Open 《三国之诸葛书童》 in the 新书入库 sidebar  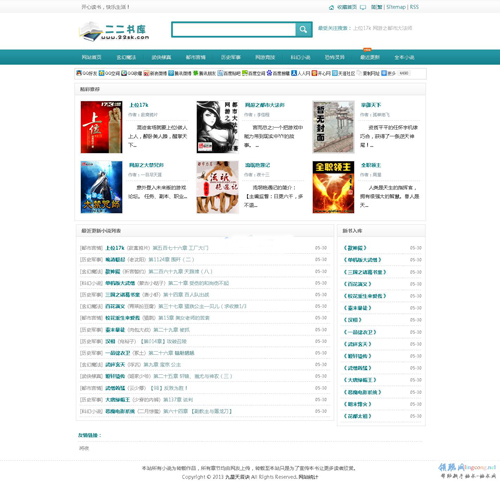click(x=365, y=272)
